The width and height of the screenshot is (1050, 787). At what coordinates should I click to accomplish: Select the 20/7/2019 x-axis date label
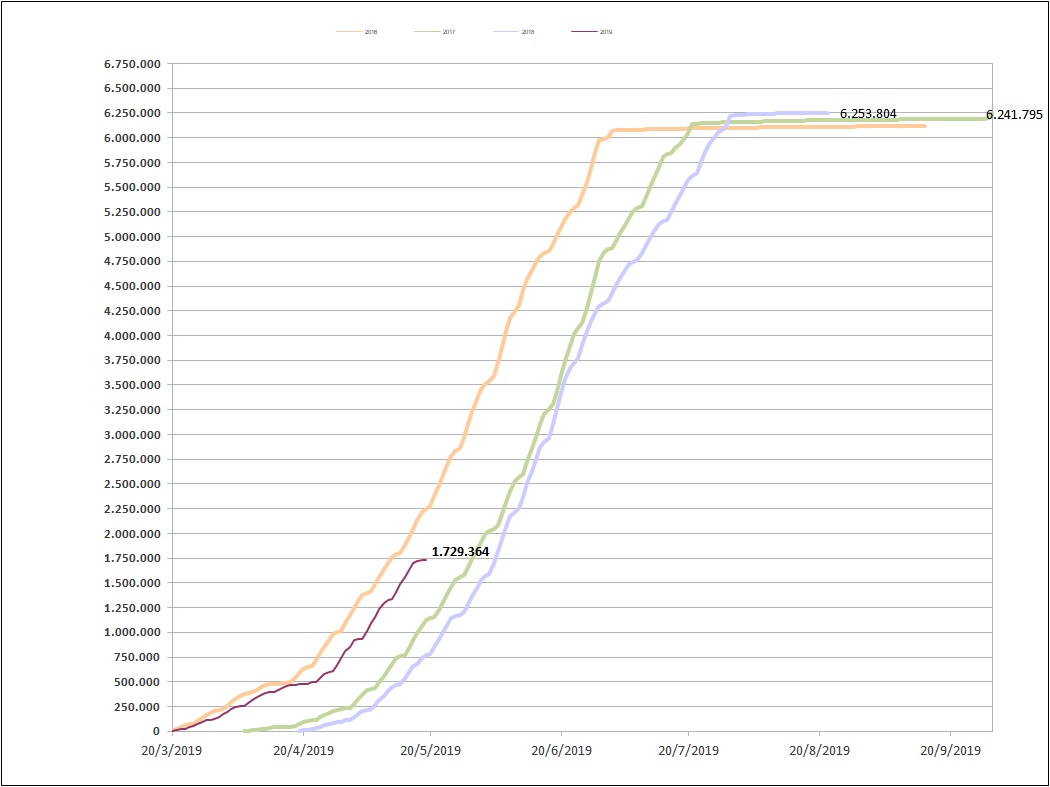tap(689, 748)
